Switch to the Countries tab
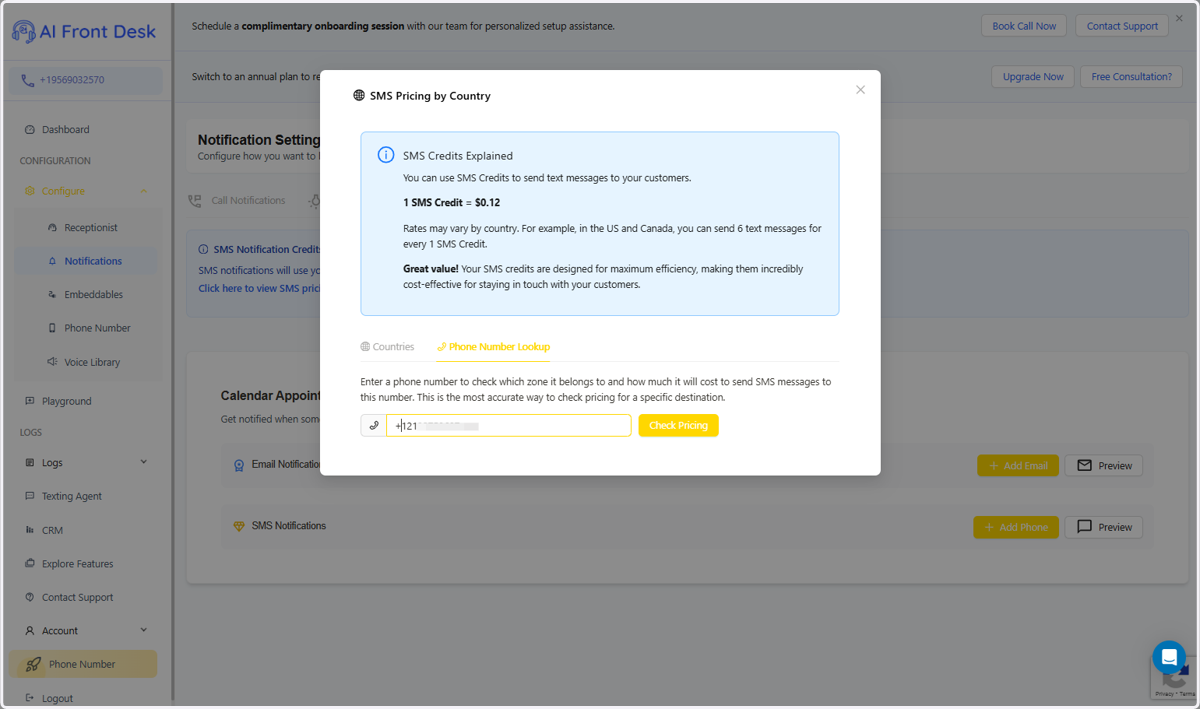The image size is (1200, 709). 387,347
